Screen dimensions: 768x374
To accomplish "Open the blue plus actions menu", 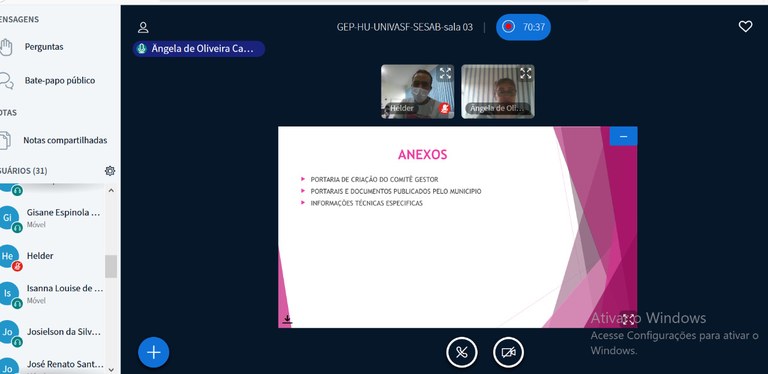I will point(154,352).
